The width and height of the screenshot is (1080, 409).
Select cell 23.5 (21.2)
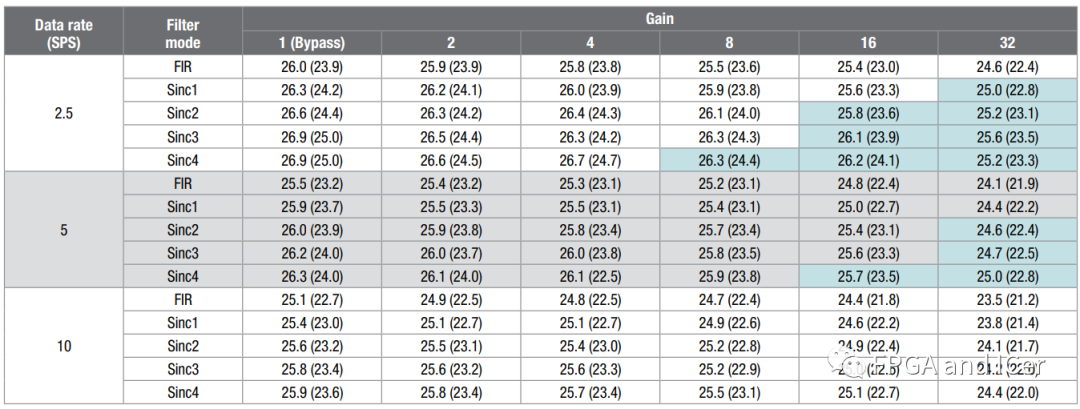[1007, 300]
